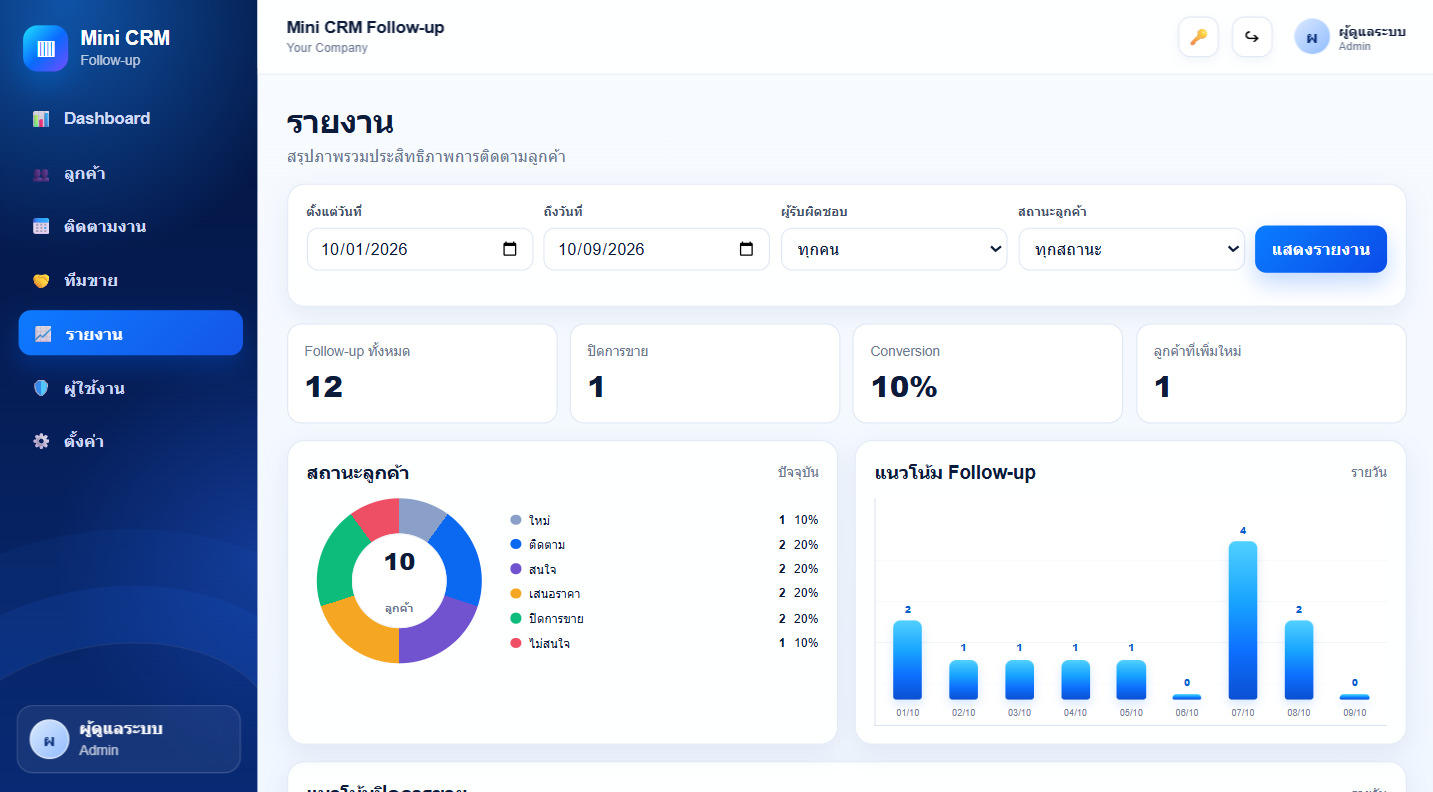The width and height of the screenshot is (1433, 792).
Task: Click the ปิดการขาย summary card
Action: click(705, 373)
